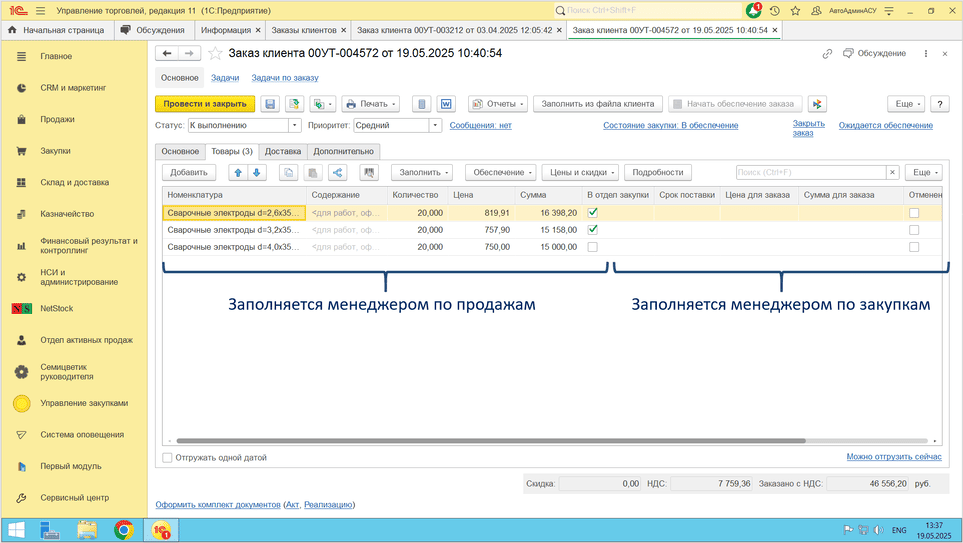Screen dimensions: 963x543
Task: Open the Начальная страница tab
Action: pyautogui.click(x=57, y=30)
